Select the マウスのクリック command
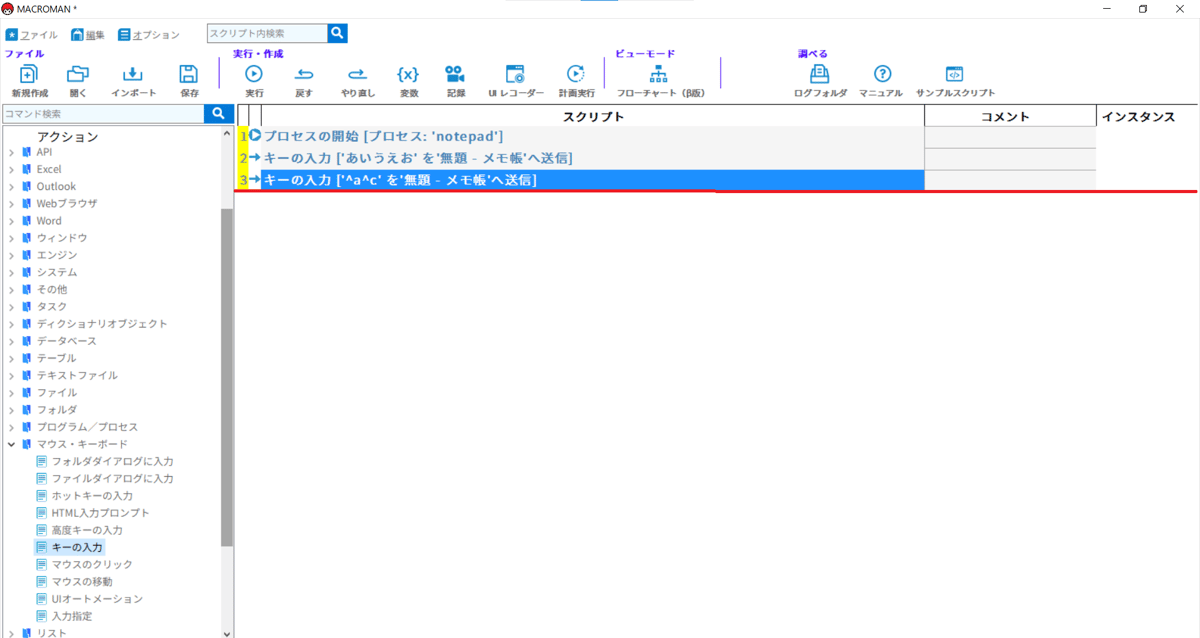 (x=92, y=565)
